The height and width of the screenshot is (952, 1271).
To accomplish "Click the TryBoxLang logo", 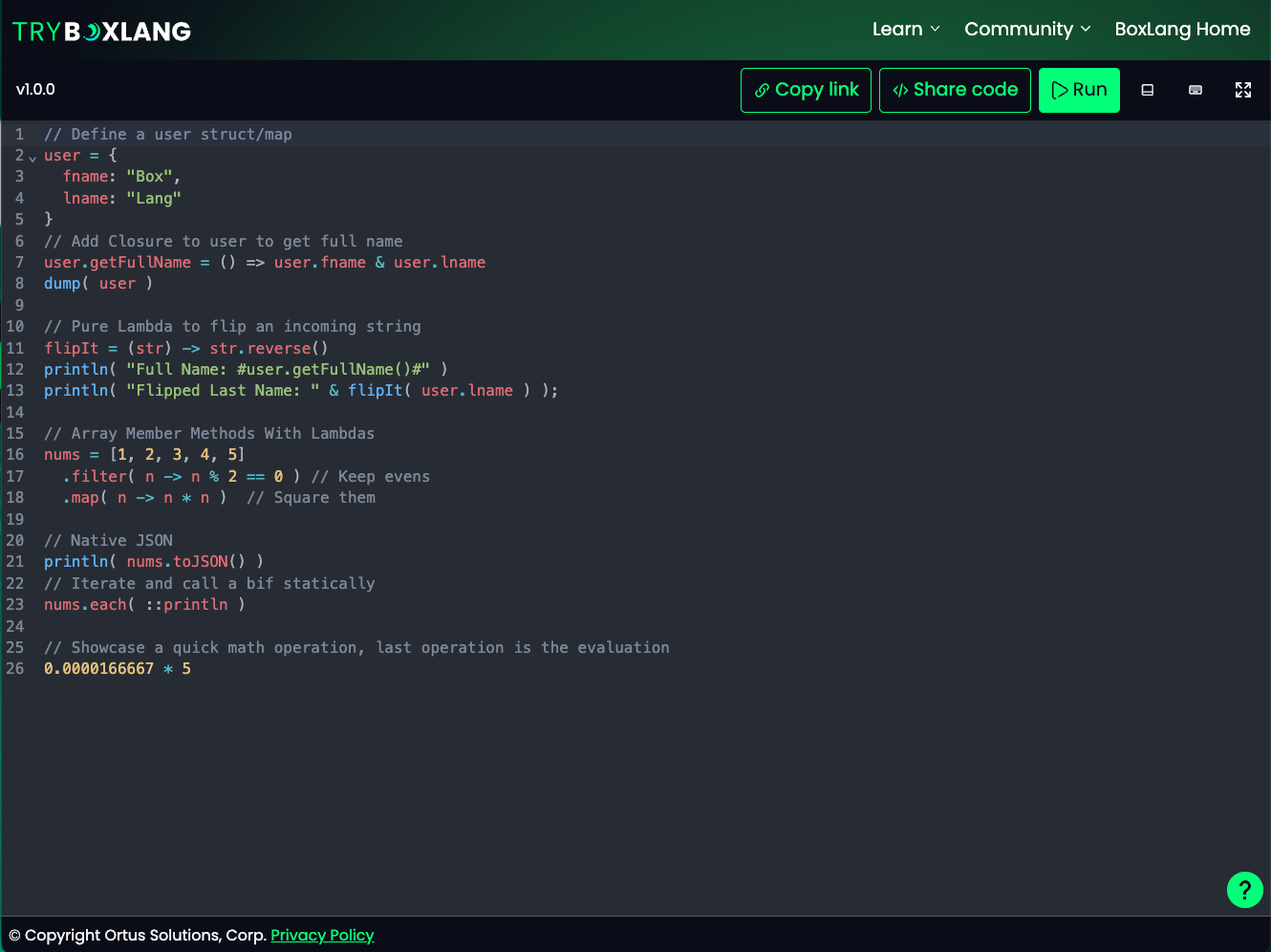I will click(100, 30).
